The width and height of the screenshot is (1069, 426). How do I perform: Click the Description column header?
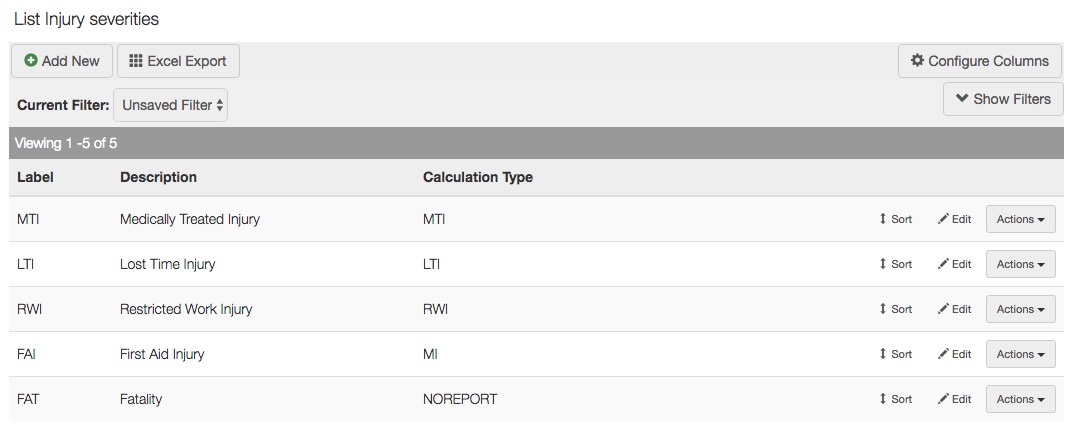158,177
